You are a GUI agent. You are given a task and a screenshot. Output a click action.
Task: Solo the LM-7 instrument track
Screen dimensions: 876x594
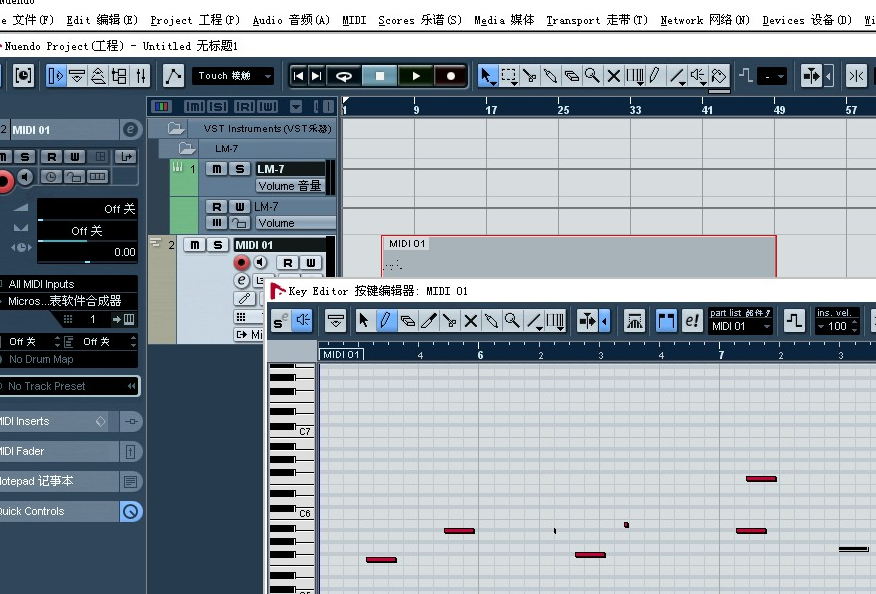(x=240, y=169)
